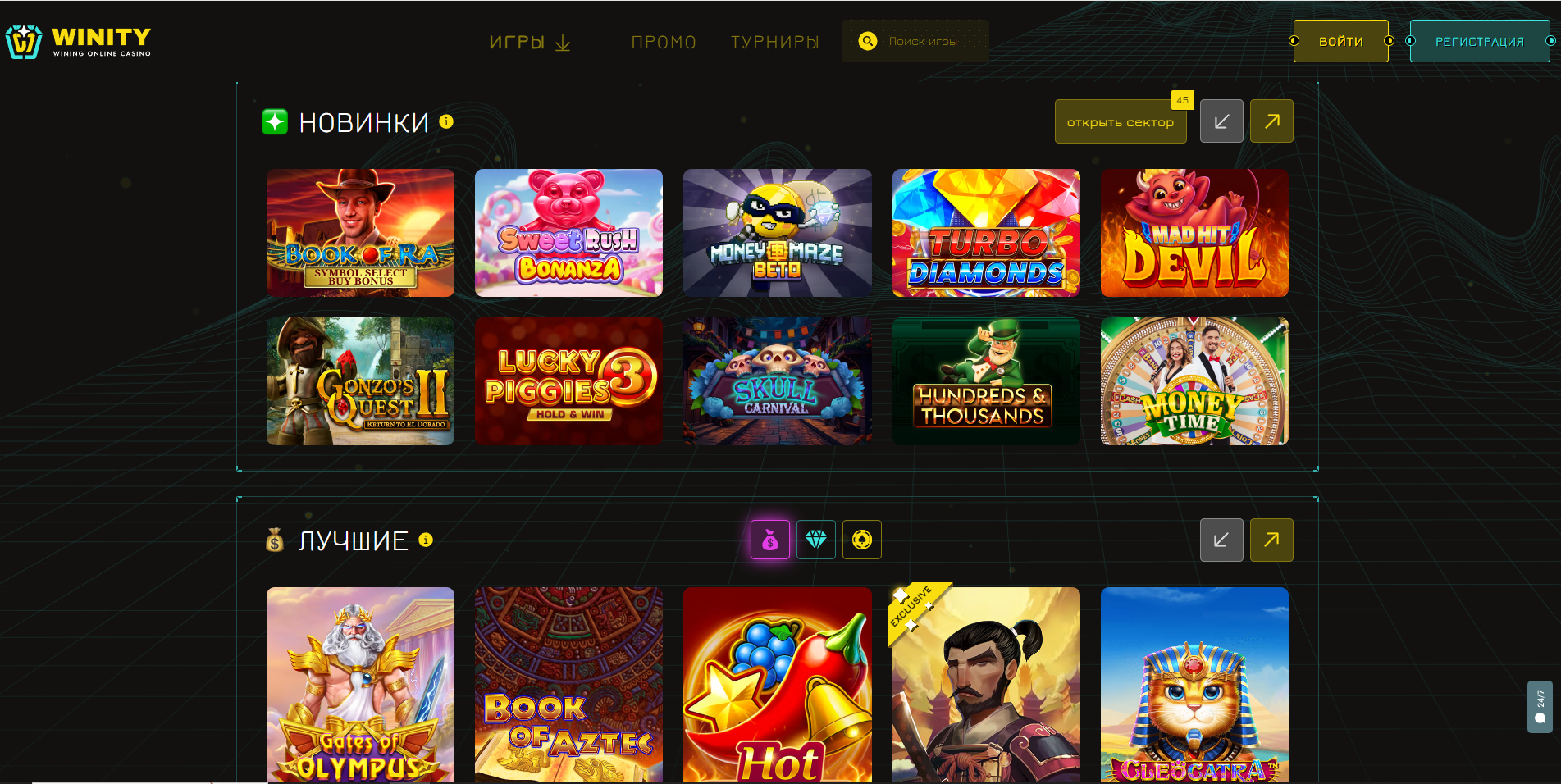The height and width of the screenshot is (784, 1561).
Task: Click the info icon next to ЛУЧШИЕ
Action: pos(426,540)
